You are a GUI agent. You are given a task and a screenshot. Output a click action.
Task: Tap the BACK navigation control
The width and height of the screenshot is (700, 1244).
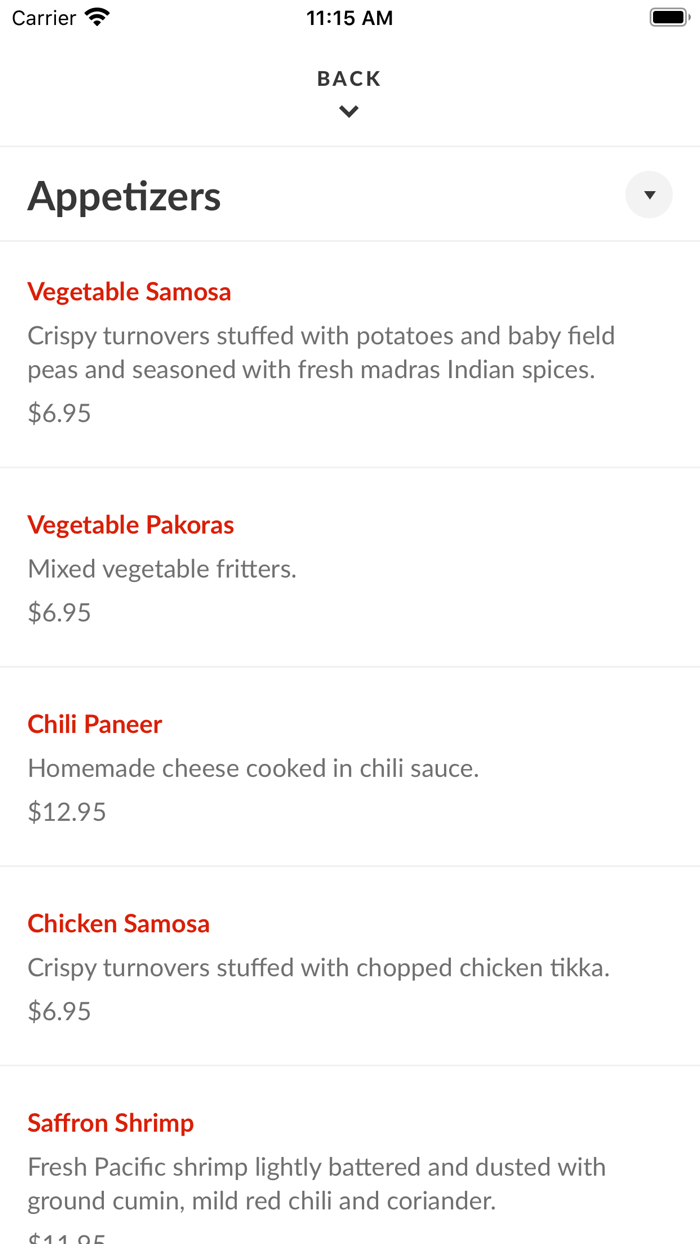[x=348, y=77]
